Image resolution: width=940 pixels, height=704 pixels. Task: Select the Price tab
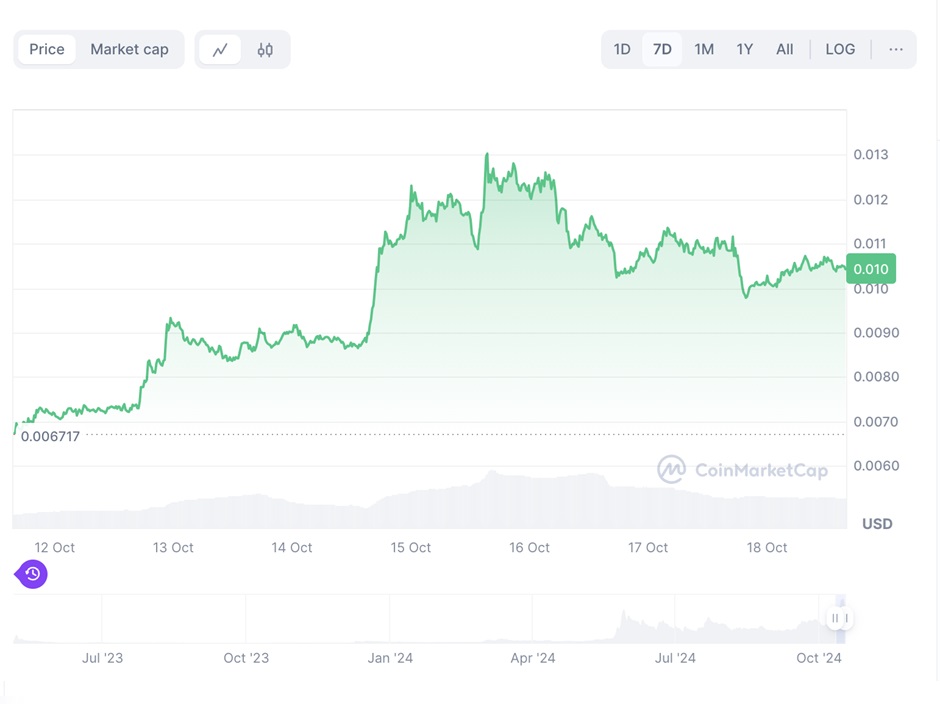[47, 49]
